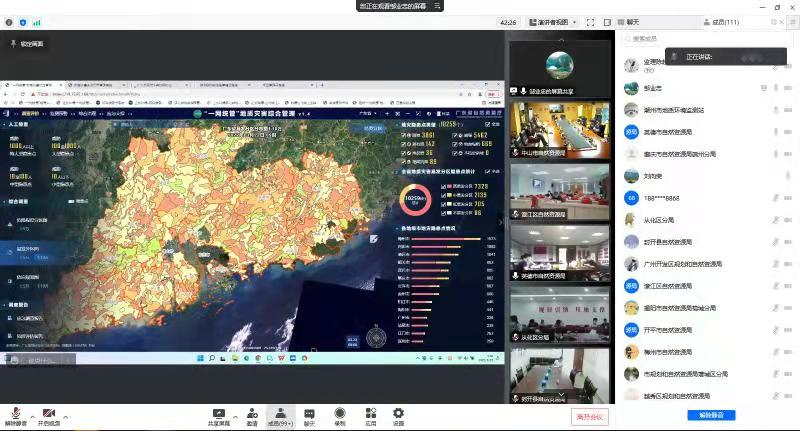Select member 开平市自然资源局 in the list
The height and width of the screenshot is (431, 800).
707,330
